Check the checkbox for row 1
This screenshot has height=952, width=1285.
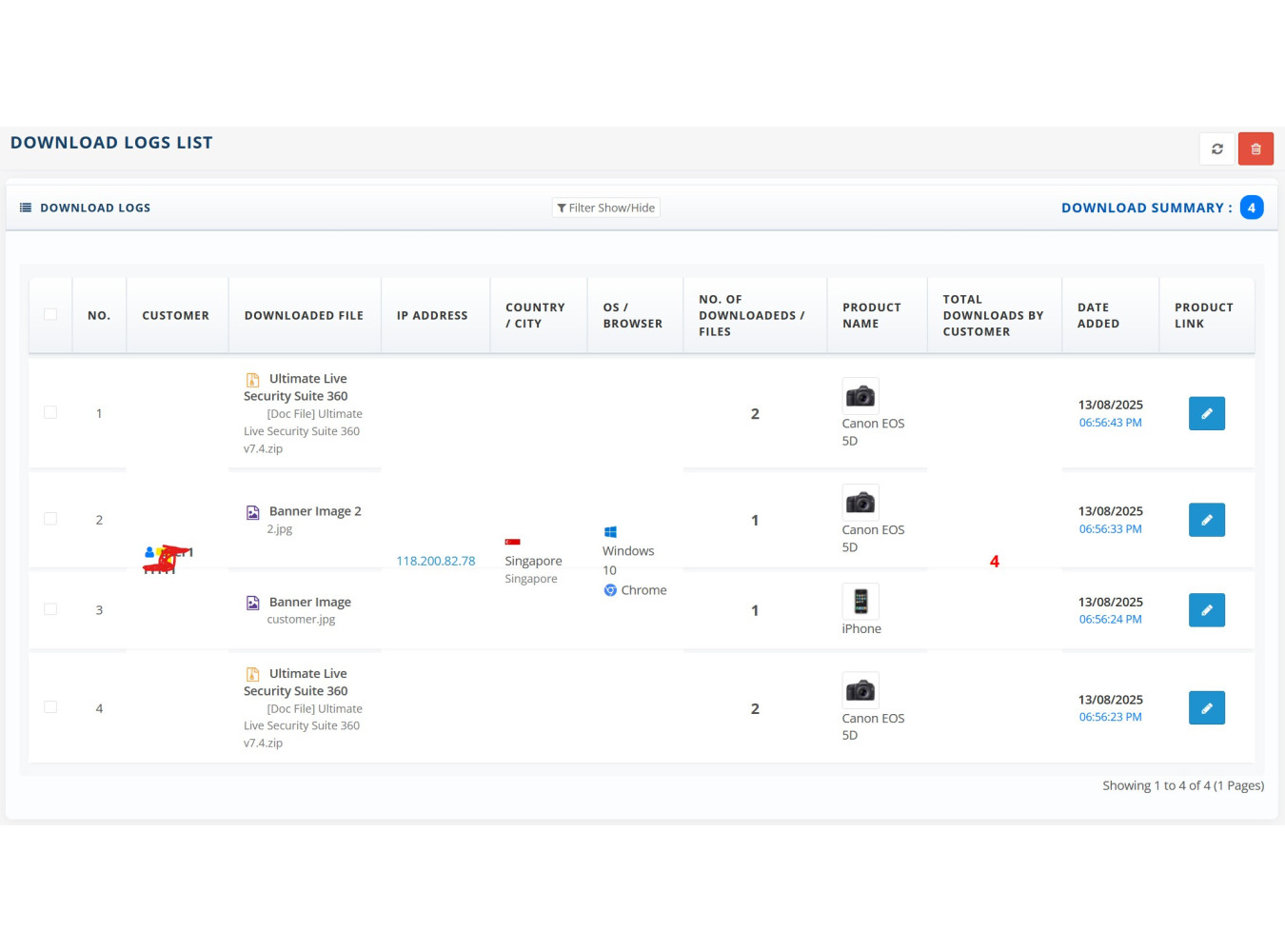[50, 413]
